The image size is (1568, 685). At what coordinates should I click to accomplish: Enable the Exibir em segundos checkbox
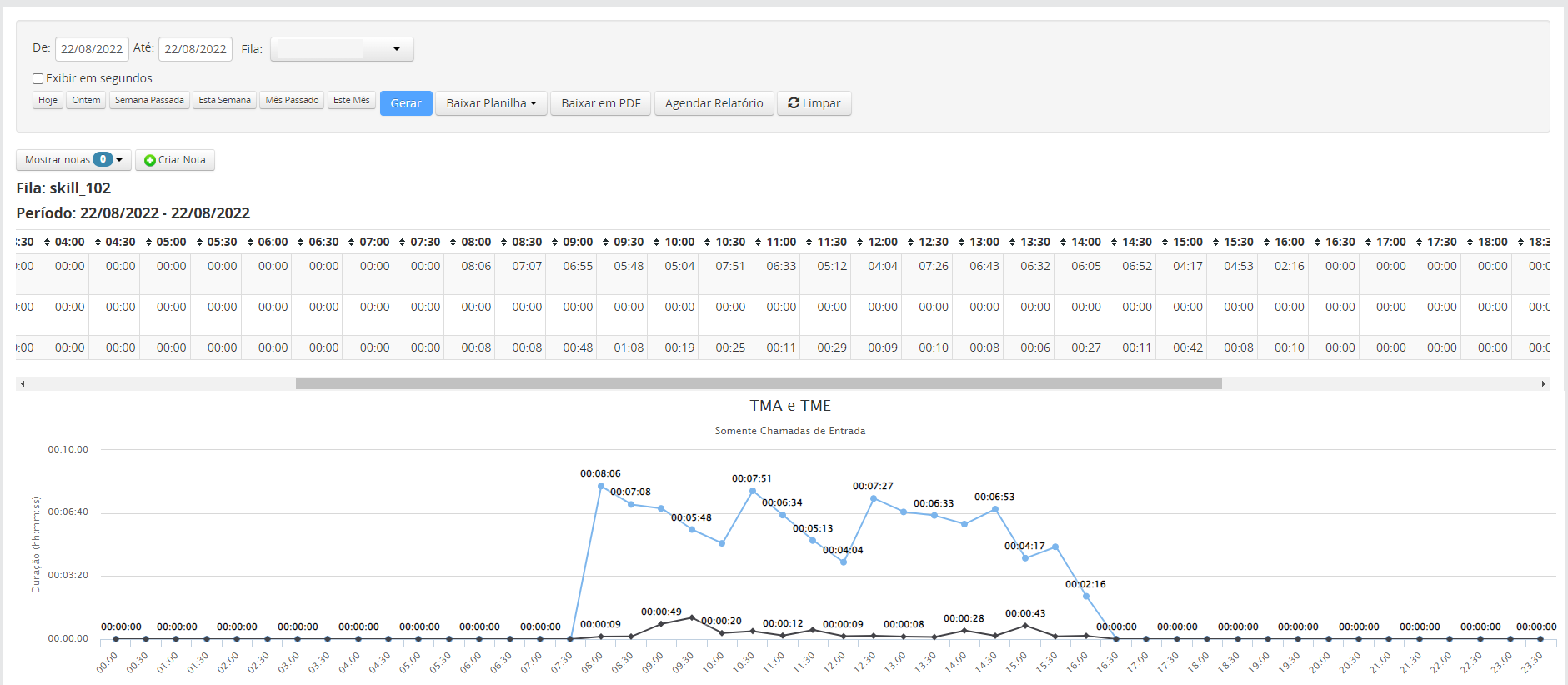coord(38,78)
